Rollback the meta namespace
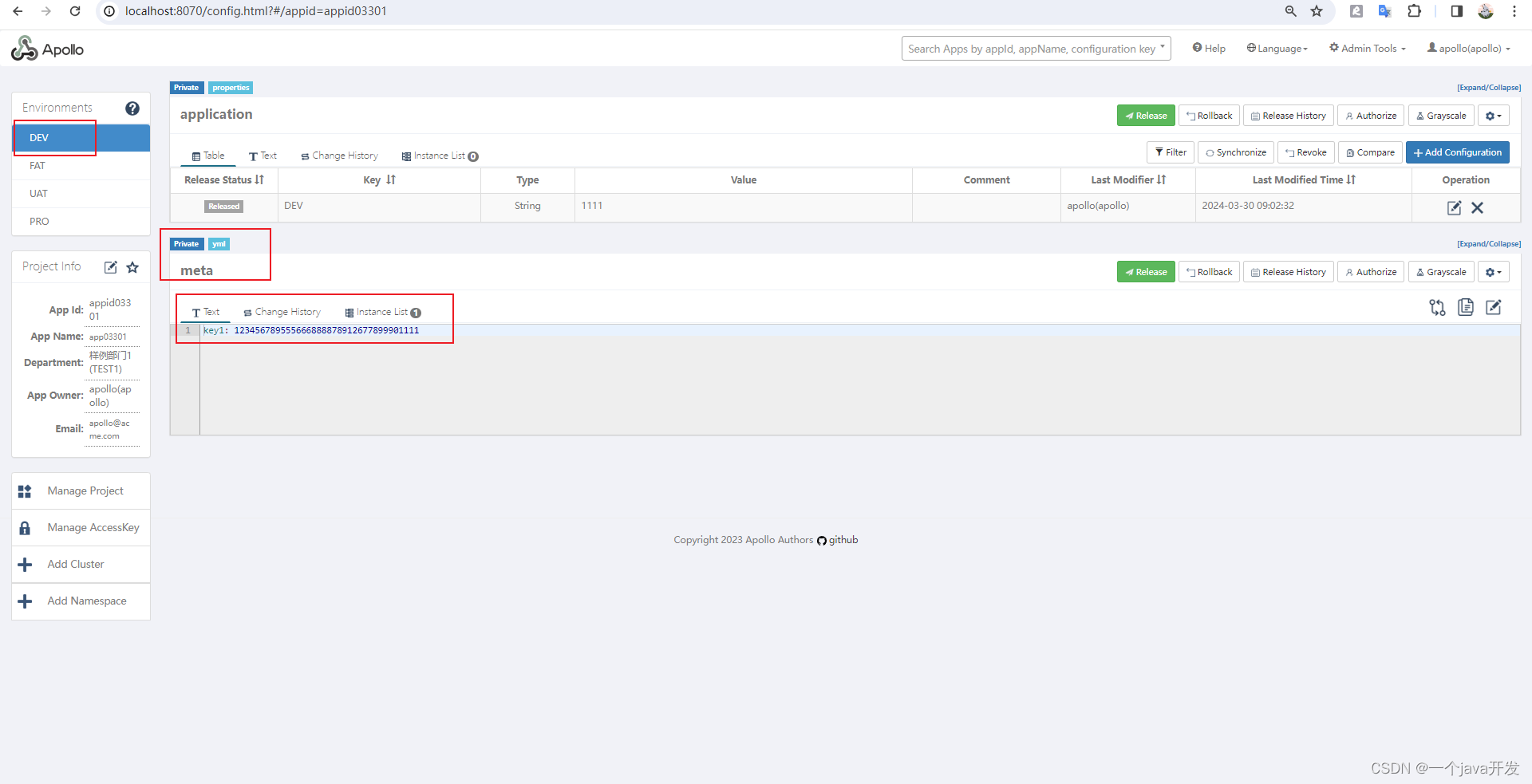The height and width of the screenshot is (784, 1532). pos(1209,272)
